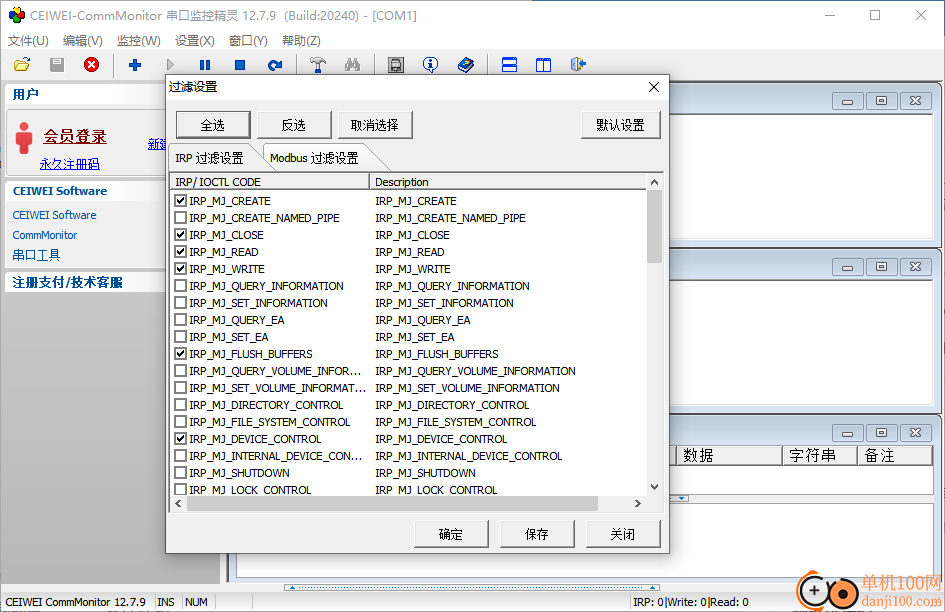945x612 pixels.
Task: Confirm with the 确定 button
Action: click(451, 534)
